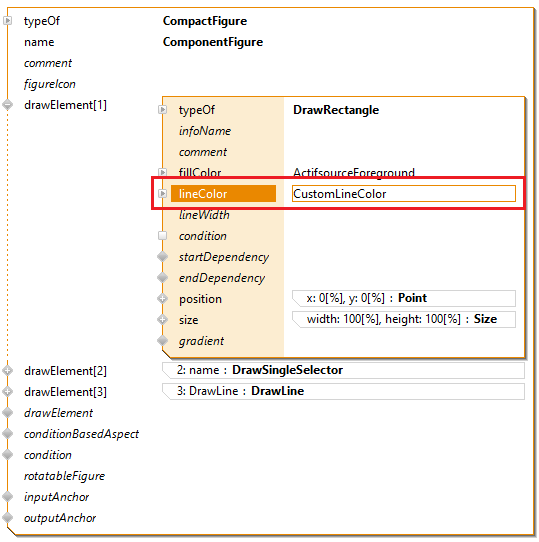Click the CustomLineColor input field
Viewport: 539px width, 542px height.
coord(404,194)
